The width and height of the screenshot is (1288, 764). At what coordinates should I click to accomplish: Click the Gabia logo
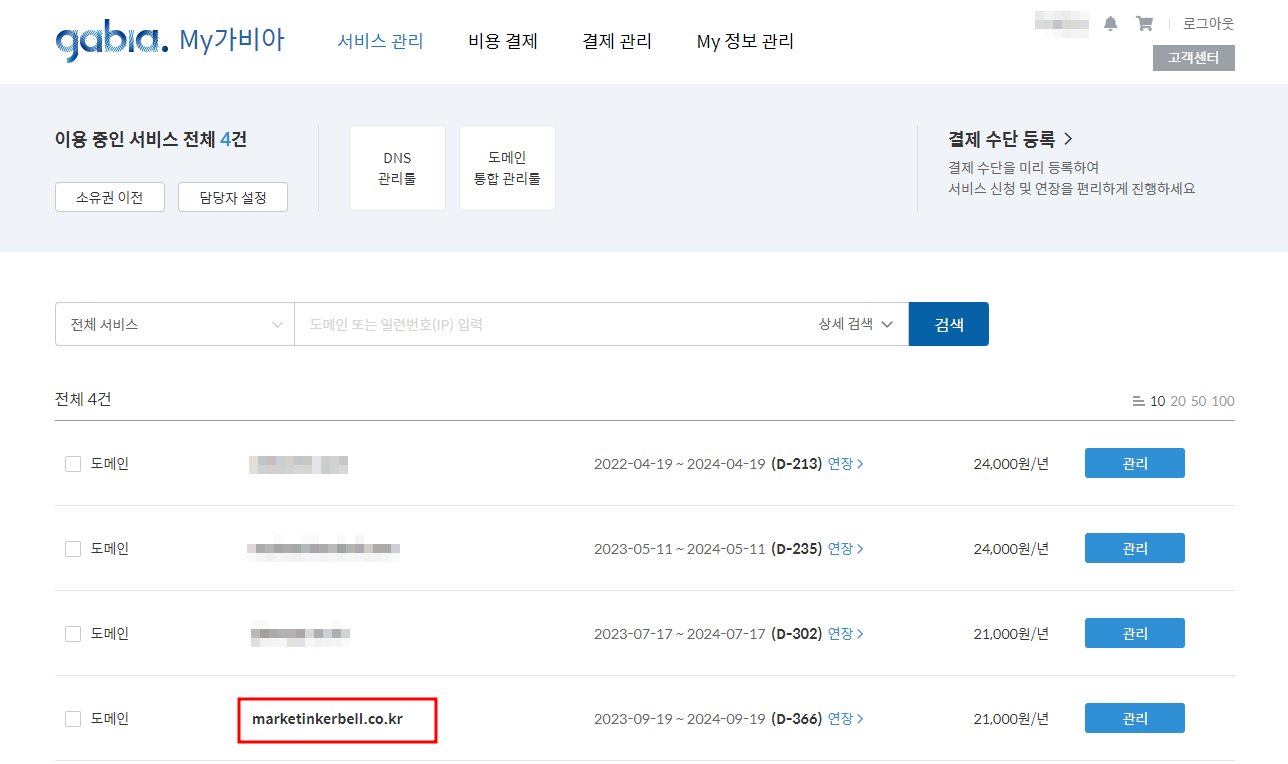(108, 39)
